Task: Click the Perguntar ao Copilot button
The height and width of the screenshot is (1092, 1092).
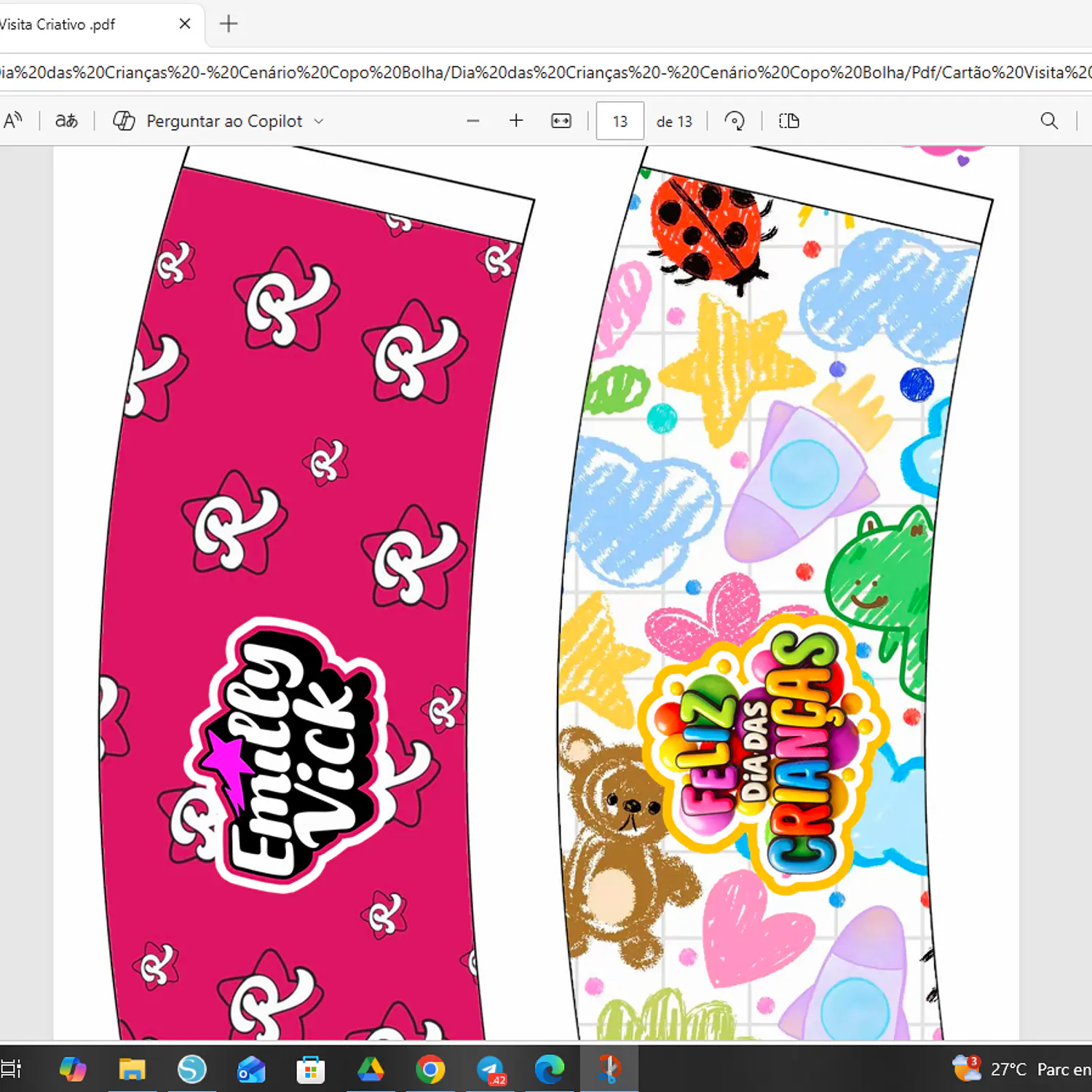Action: click(x=218, y=121)
